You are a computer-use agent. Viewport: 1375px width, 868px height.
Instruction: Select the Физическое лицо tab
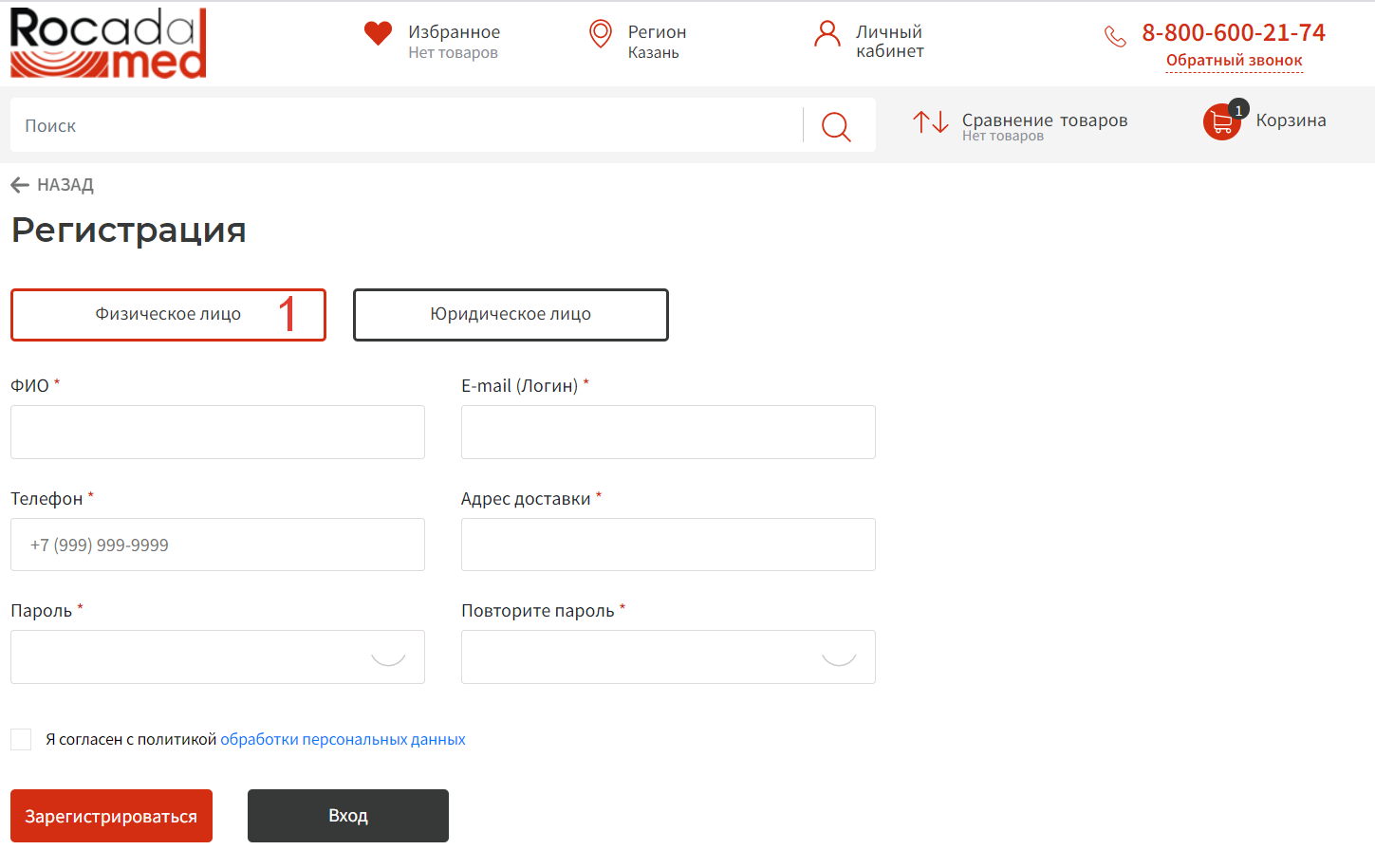click(x=168, y=315)
